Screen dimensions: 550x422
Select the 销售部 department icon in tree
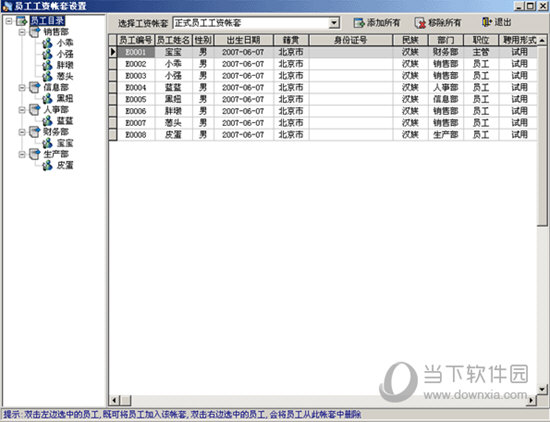pyautogui.click(x=35, y=32)
